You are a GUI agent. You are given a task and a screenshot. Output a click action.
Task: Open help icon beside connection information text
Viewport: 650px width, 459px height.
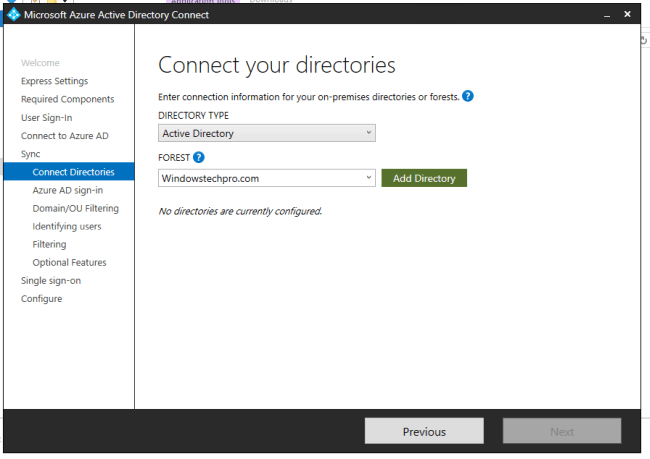click(468, 96)
